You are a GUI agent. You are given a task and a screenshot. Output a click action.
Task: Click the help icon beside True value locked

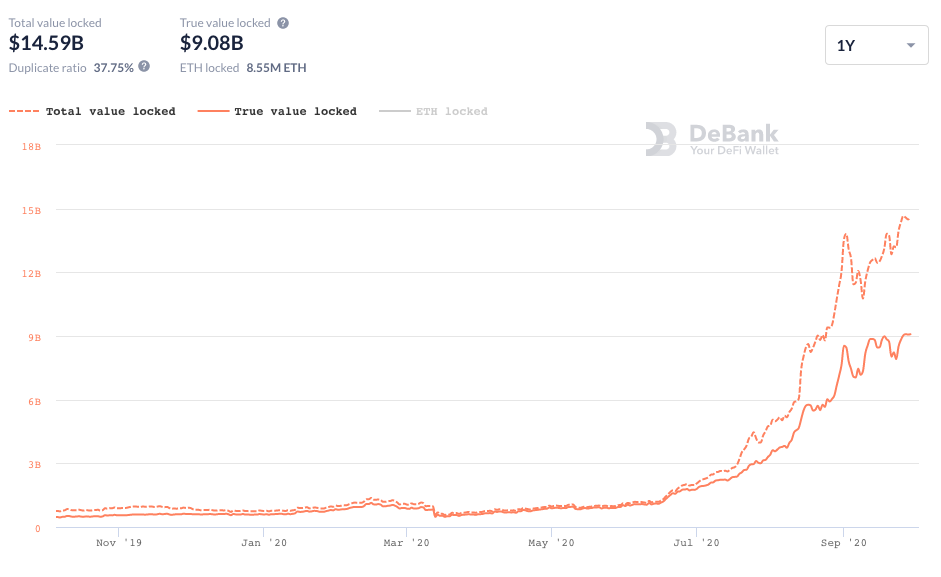tap(283, 23)
